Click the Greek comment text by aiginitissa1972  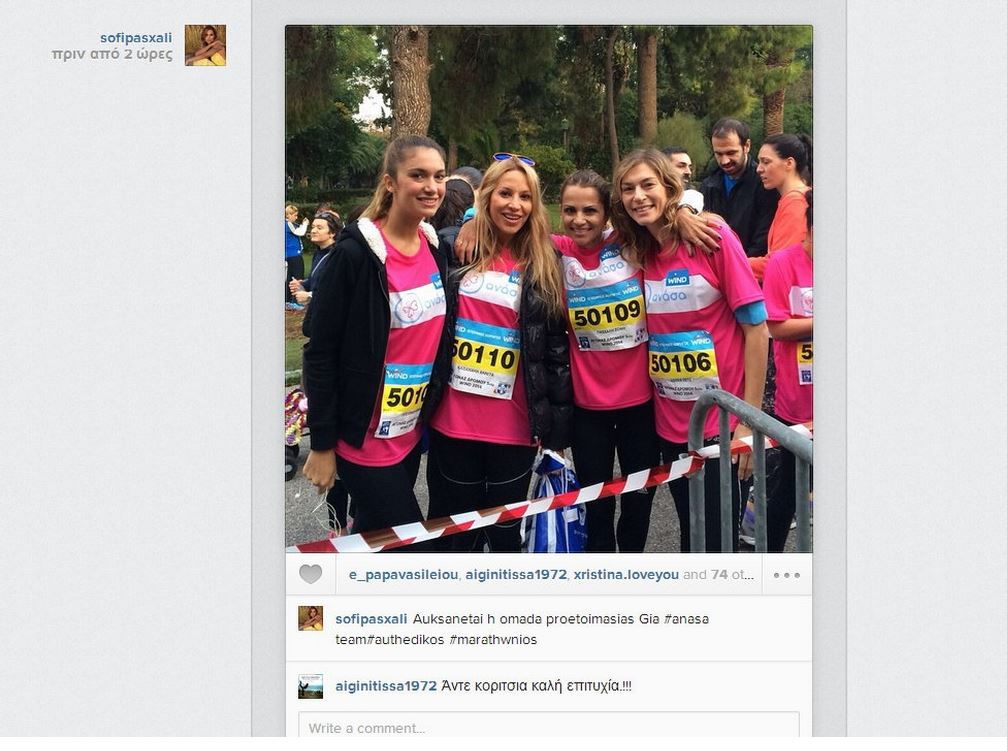click(536, 686)
